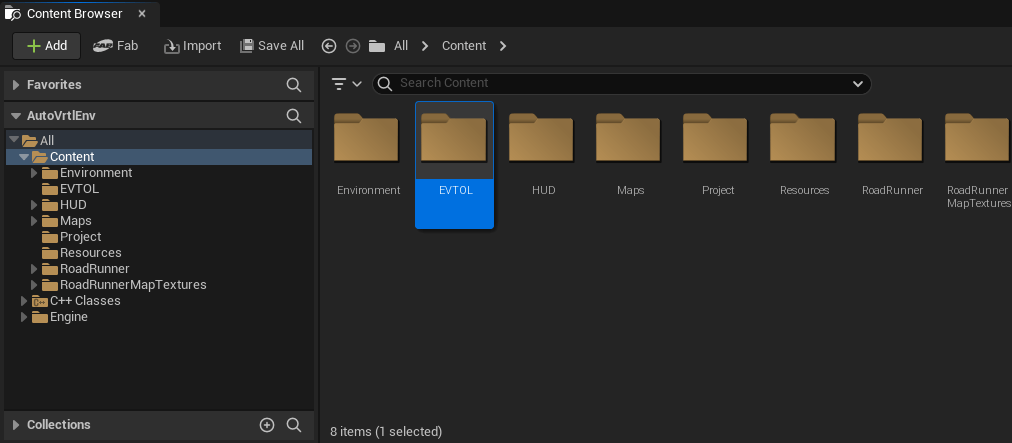
Task: Open the filter options menu
Action: click(x=346, y=84)
